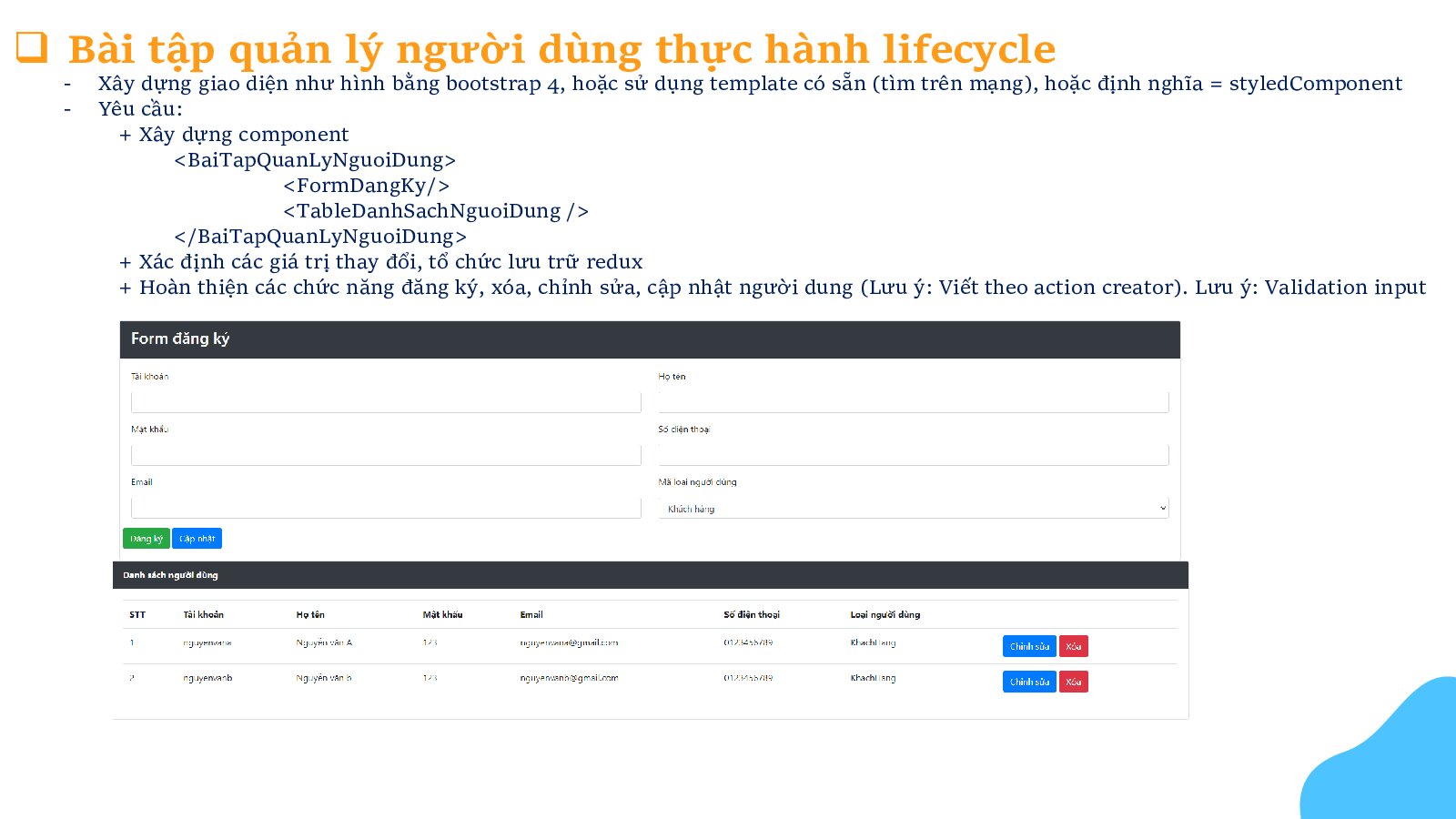Click the Email column header in table
This screenshot has height=819, width=1456.
point(531,615)
